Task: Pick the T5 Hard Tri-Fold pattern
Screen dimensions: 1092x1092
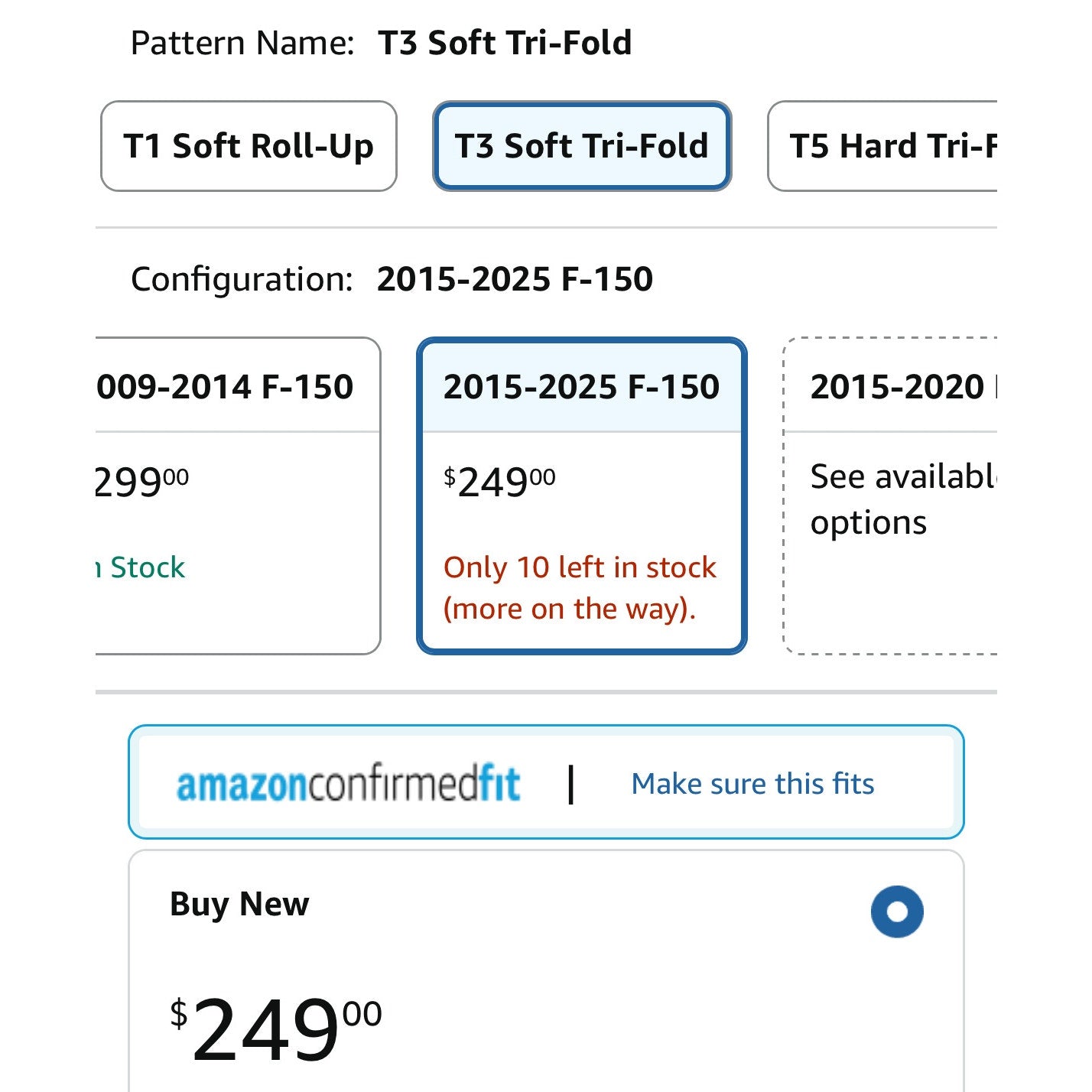Action: (x=882, y=146)
